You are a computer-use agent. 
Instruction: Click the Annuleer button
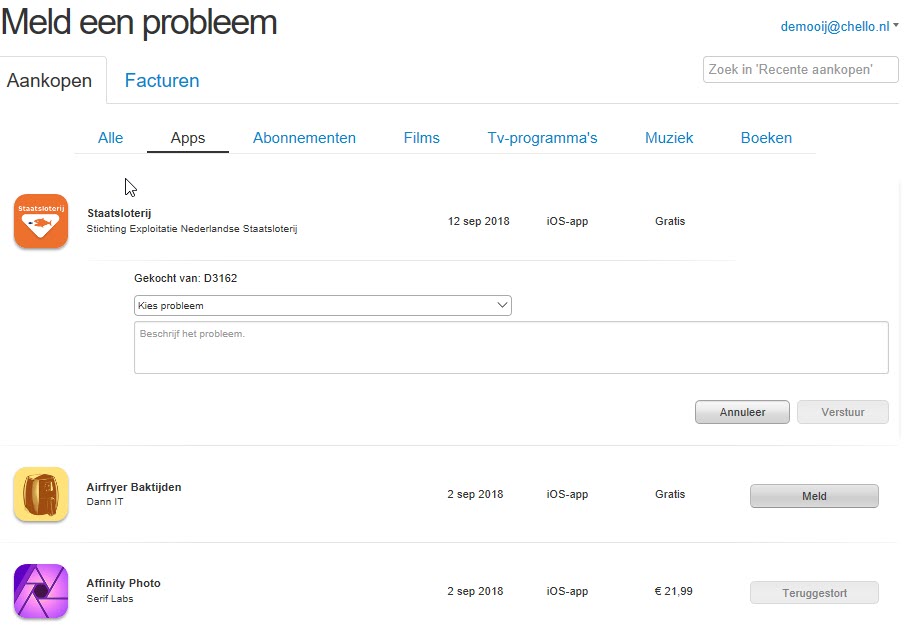[x=742, y=412]
